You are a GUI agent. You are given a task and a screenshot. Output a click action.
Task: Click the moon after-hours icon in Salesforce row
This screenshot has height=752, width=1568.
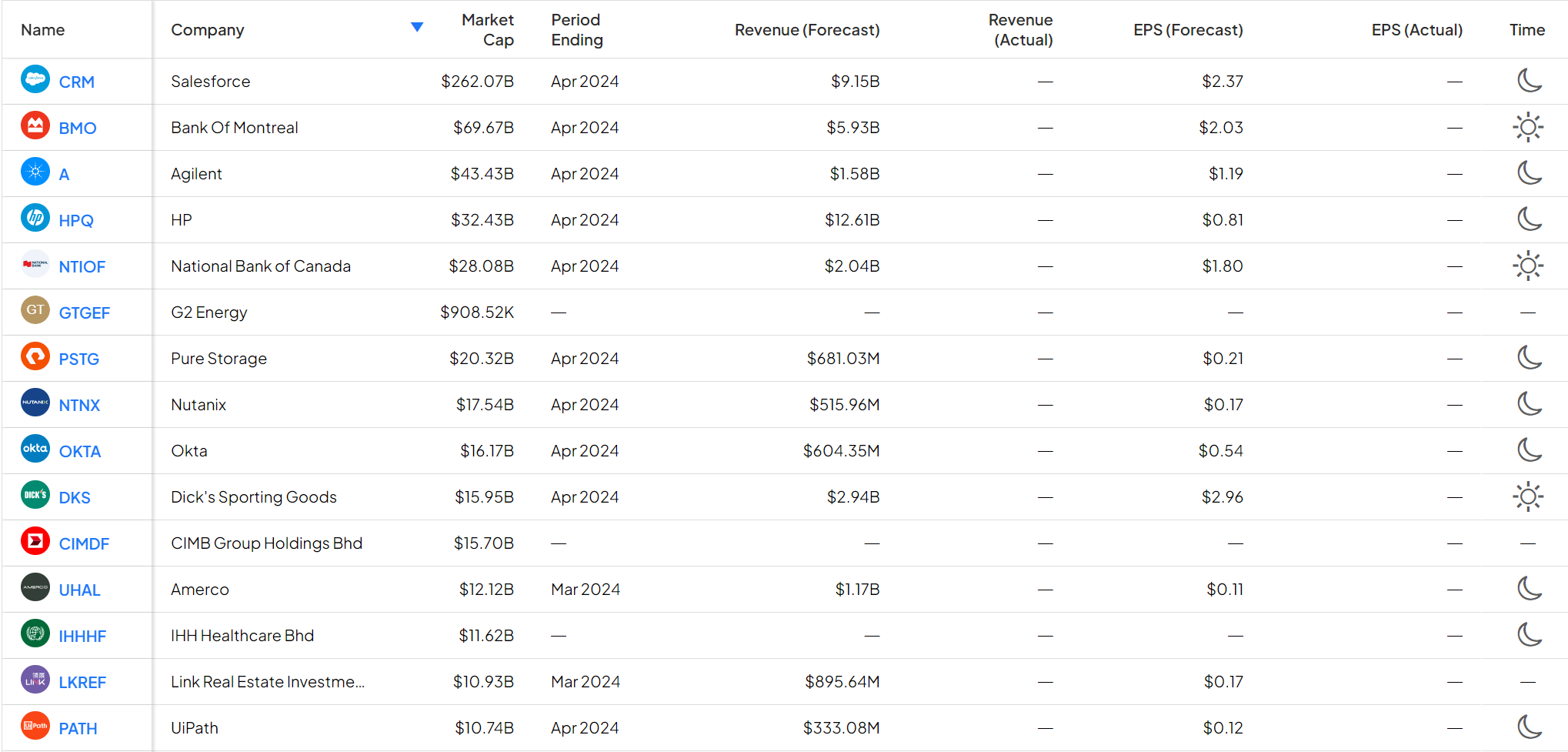pos(1529,80)
